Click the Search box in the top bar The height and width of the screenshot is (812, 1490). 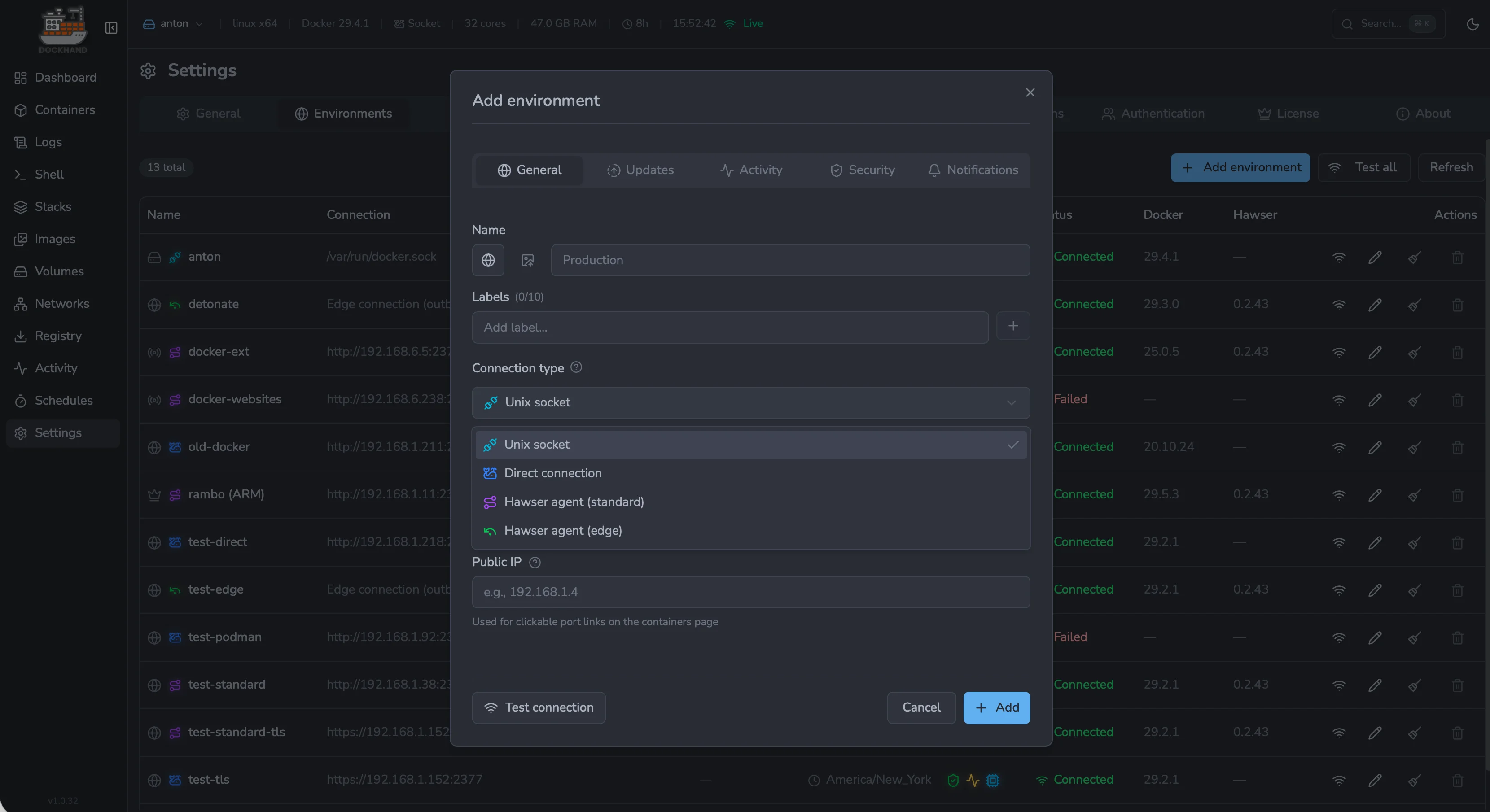pyautogui.click(x=1388, y=24)
